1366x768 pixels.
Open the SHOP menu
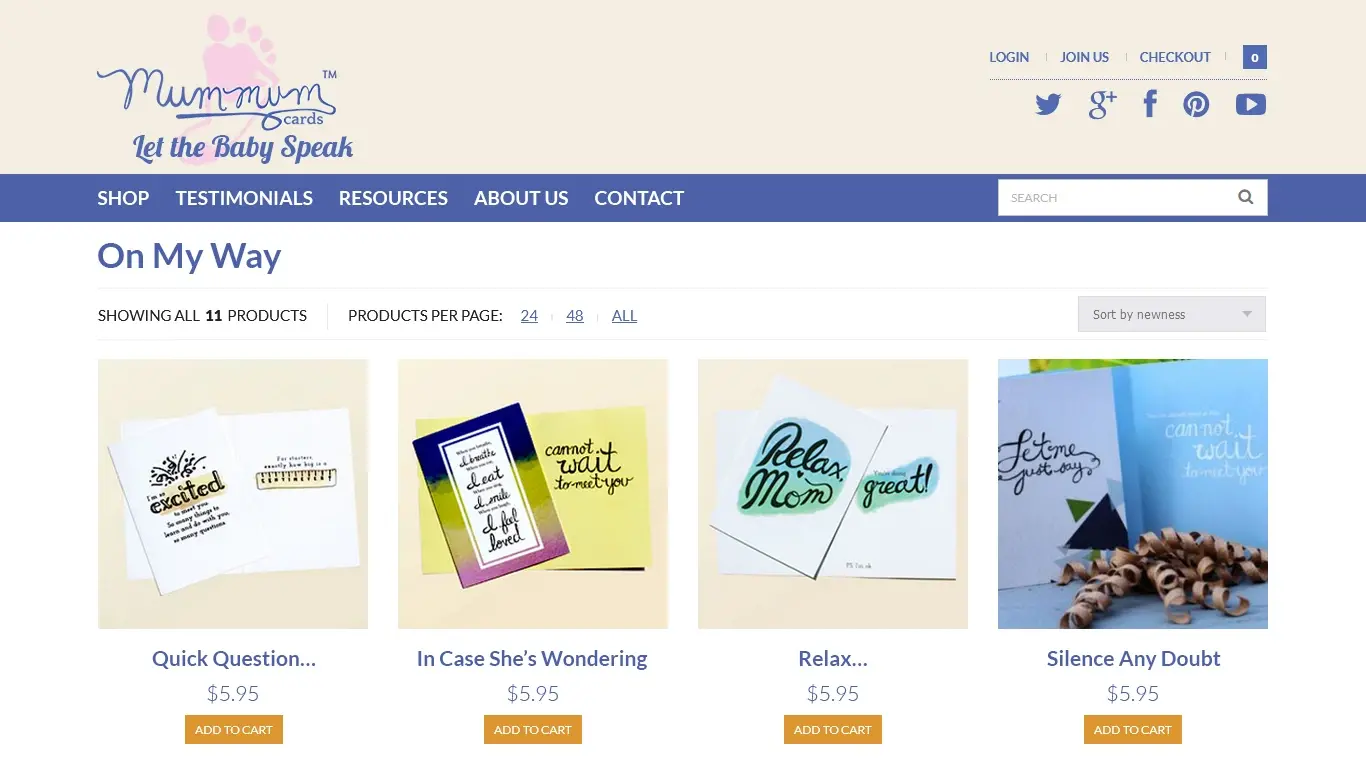[x=123, y=198]
